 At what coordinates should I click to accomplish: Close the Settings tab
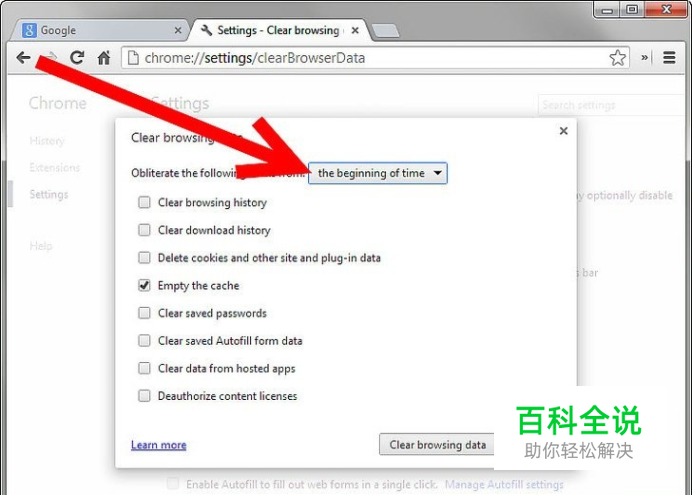coord(355,30)
